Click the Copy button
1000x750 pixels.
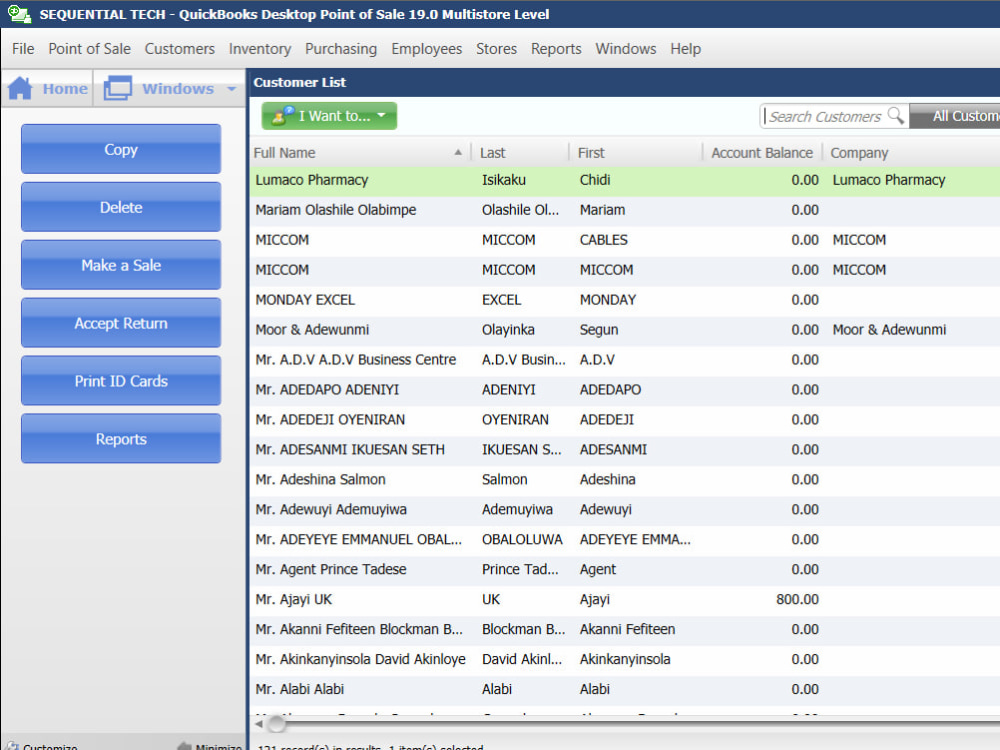click(x=121, y=149)
